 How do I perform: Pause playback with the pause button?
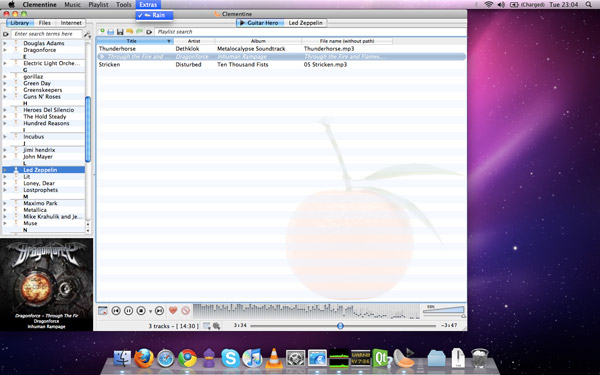pos(129,311)
